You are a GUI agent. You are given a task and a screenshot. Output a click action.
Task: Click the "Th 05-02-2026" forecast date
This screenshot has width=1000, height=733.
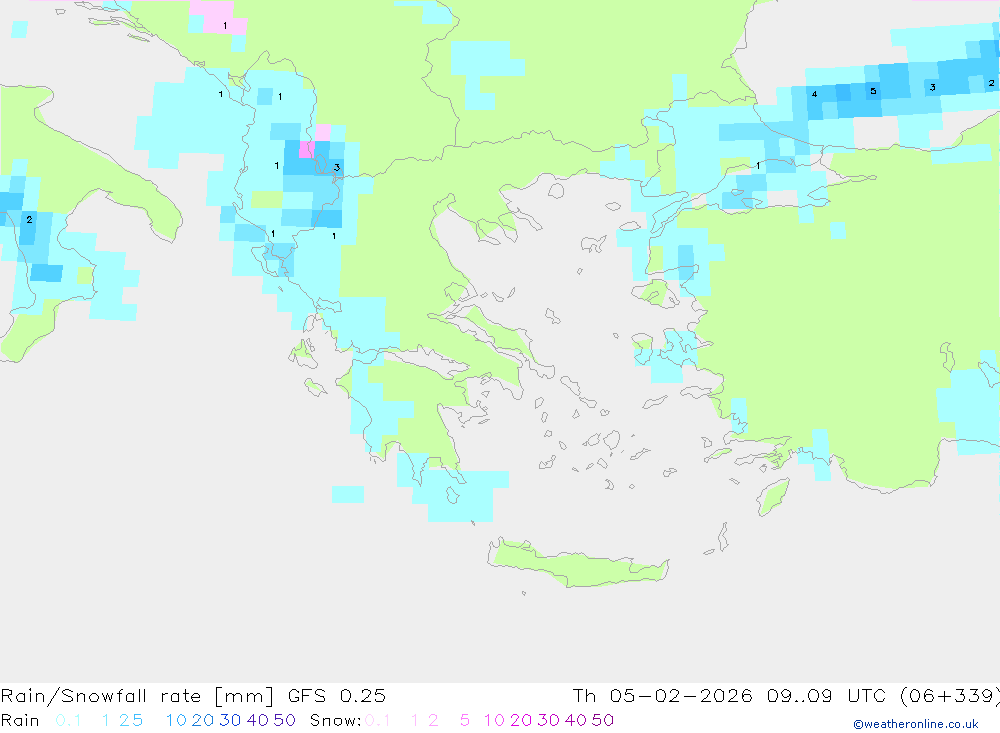tap(663, 696)
